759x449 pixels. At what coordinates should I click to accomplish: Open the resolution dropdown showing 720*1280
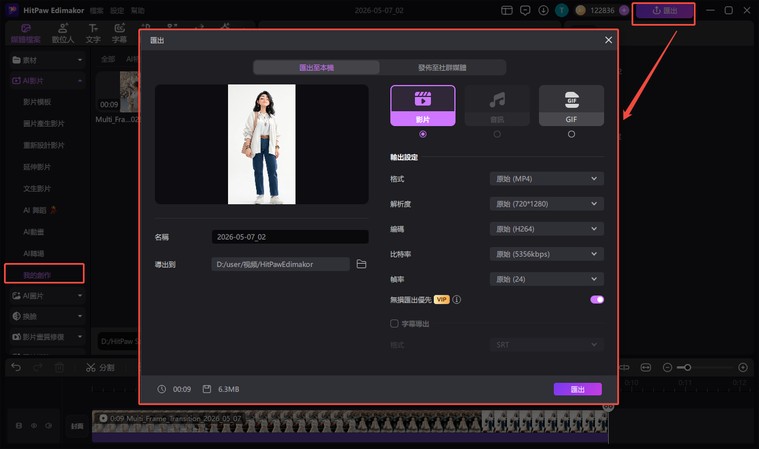[x=546, y=204]
